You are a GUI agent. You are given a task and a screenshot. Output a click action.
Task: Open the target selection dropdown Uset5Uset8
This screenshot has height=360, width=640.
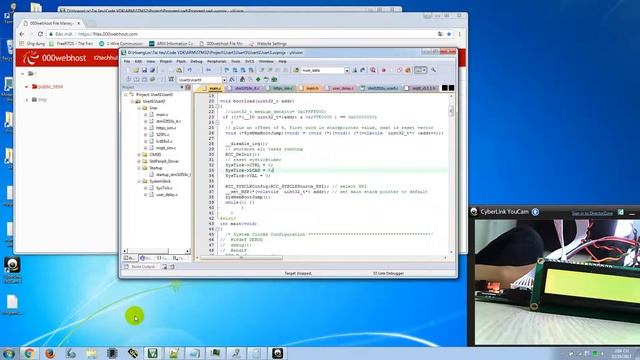(x=224, y=80)
